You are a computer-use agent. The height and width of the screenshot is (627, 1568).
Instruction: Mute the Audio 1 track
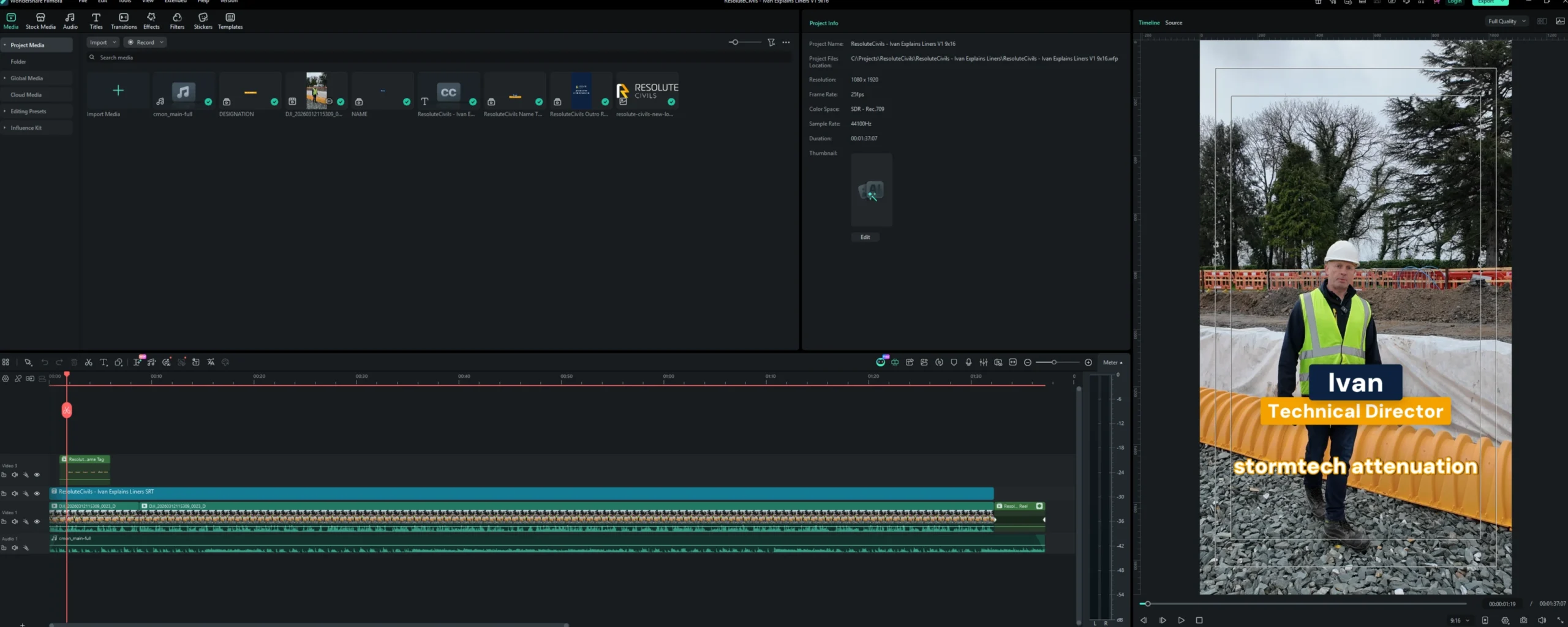(15, 548)
